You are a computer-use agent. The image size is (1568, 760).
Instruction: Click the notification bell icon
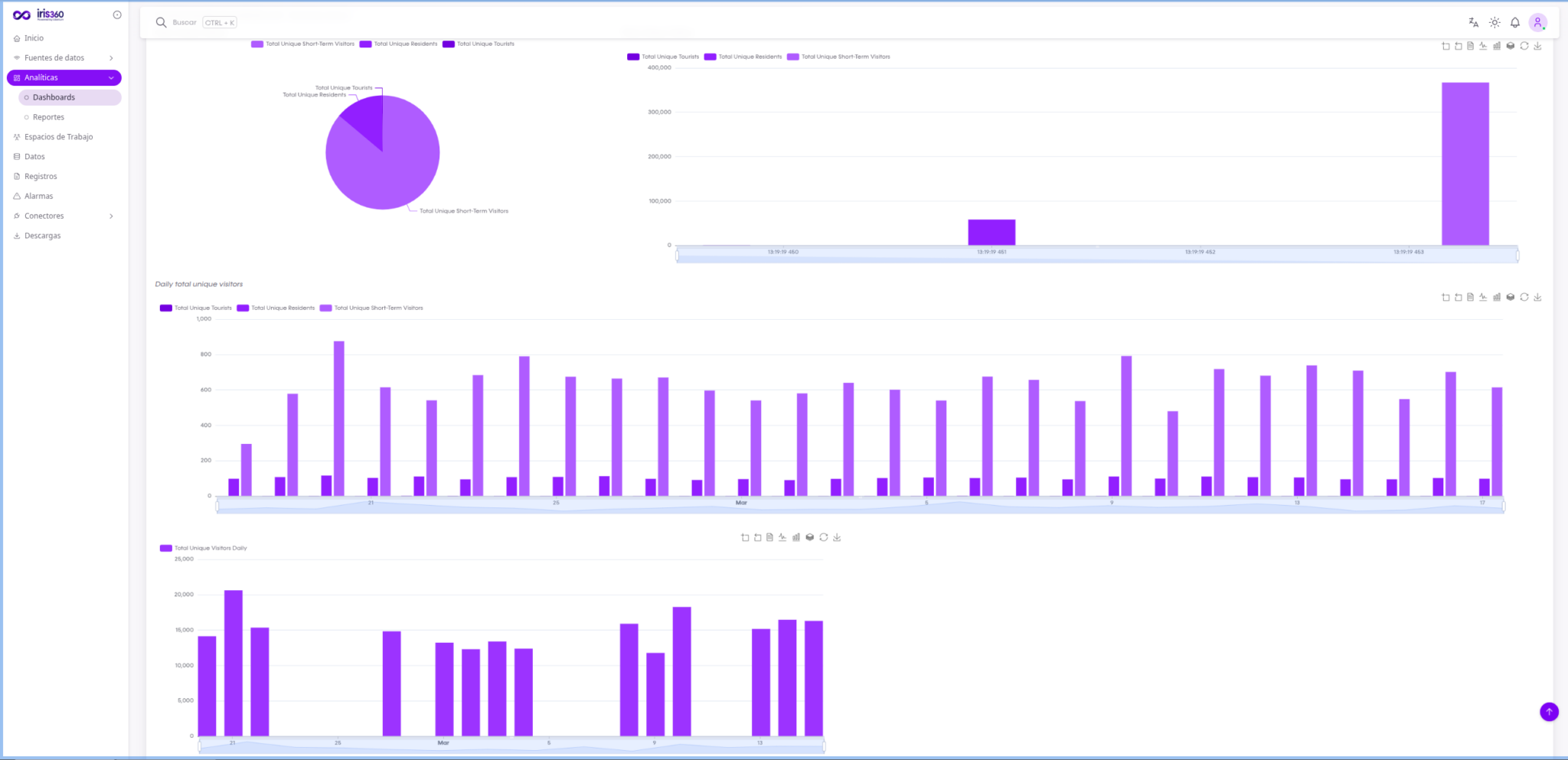coord(1514,23)
